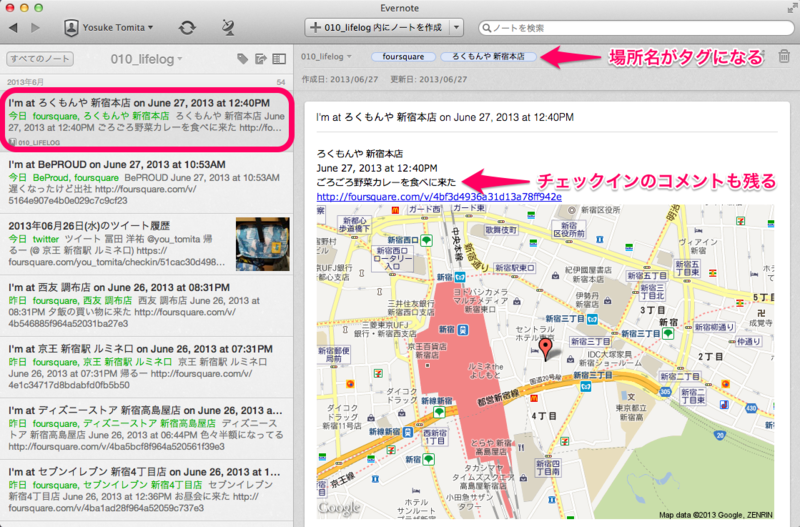The image size is (800, 527).
Task: Select the foursquare tag pill
Action: (x=403, y=57)
